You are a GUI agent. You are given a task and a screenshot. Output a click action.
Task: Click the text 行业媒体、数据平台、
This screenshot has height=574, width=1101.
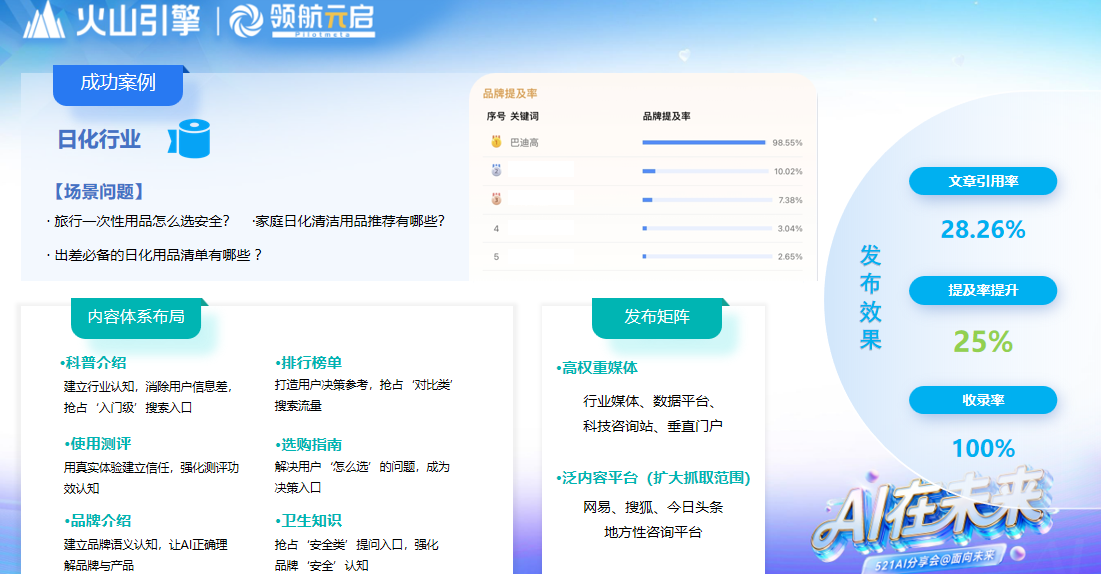click(x=650, y=401)
